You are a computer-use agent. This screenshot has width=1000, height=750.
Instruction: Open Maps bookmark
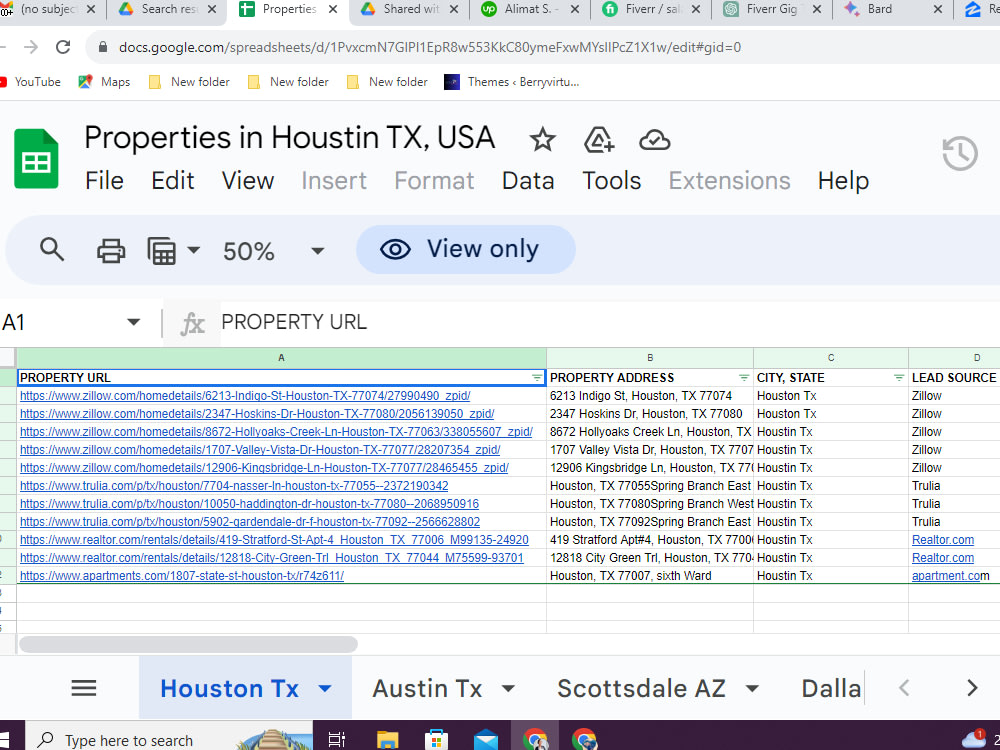(104, 82)
